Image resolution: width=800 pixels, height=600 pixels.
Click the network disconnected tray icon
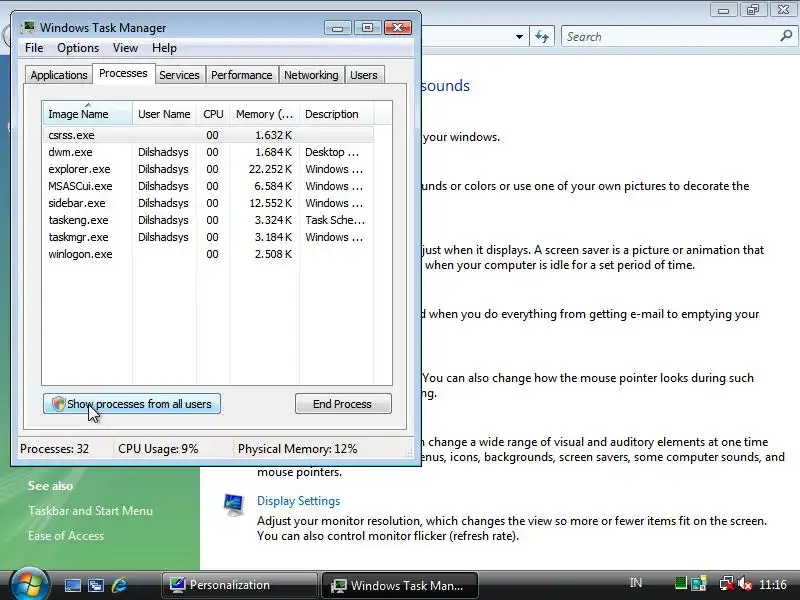(727, 584)
